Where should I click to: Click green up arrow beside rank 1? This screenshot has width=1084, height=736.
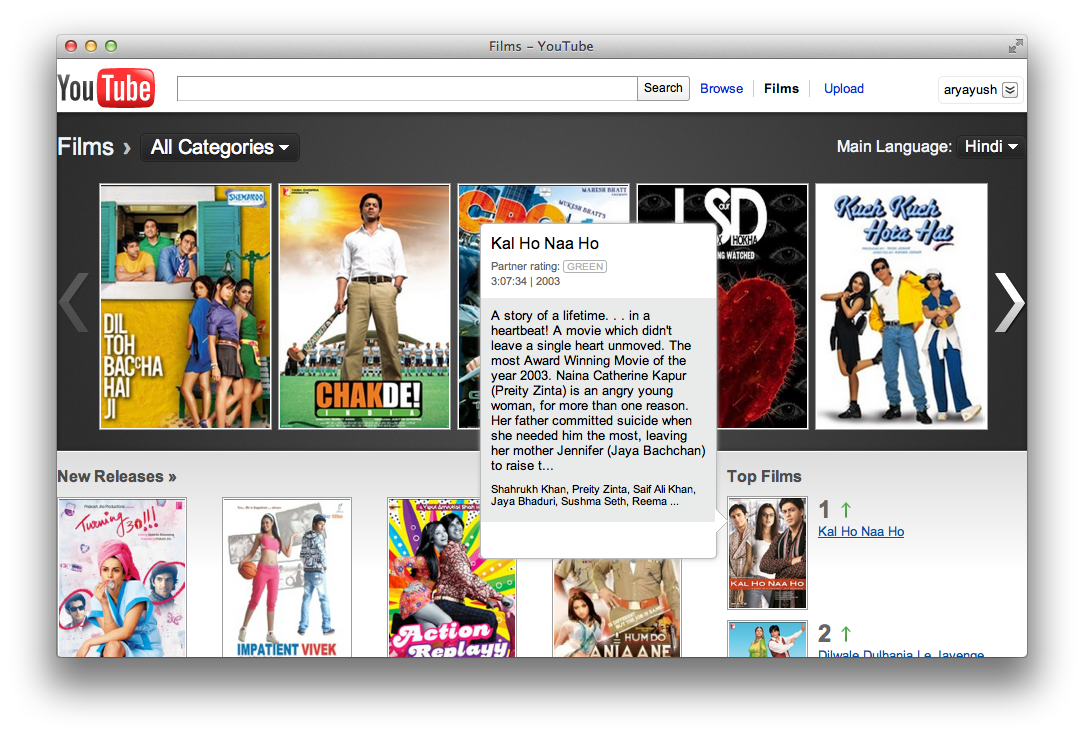point(845,510)
